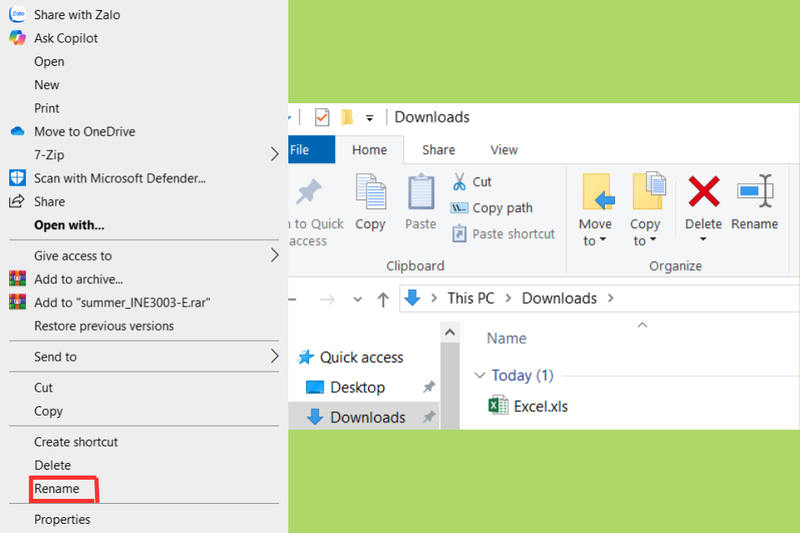This screenshot has width=800, height=533.
Task: Click the Copilot icon next to Ask Copilot
Action: 17,38
